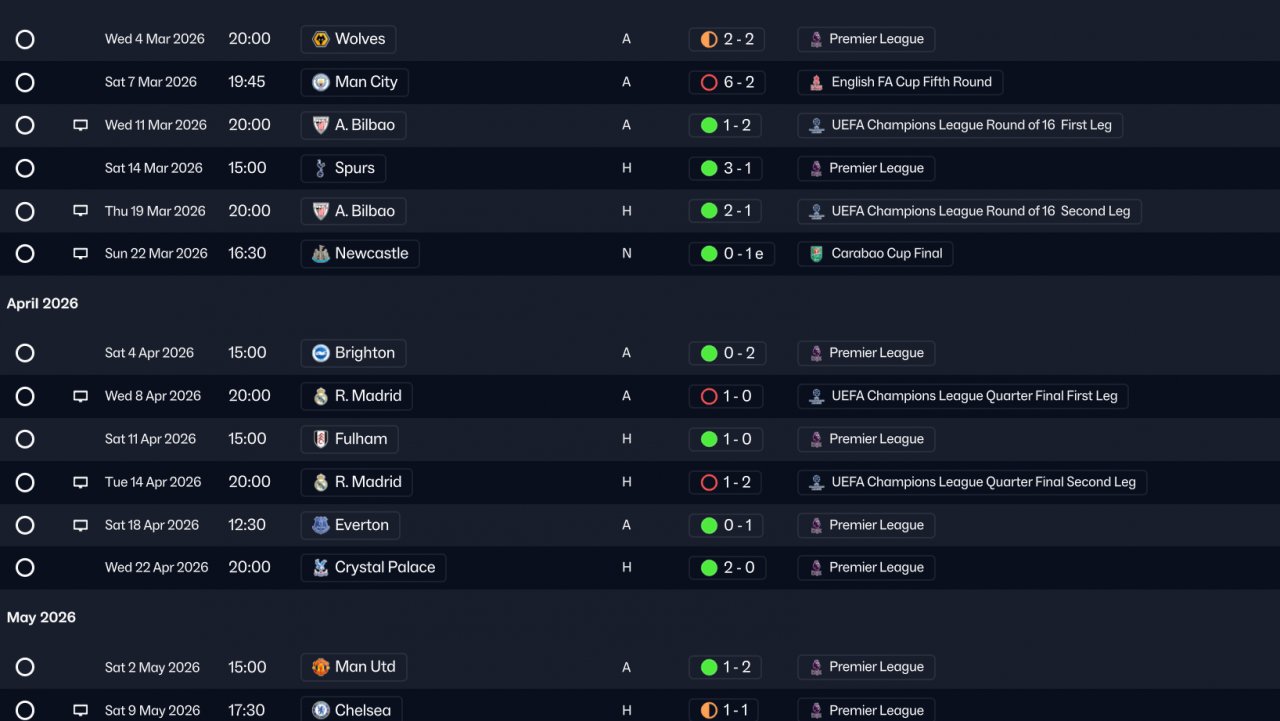Collapse the May 2026 month header
Viewport: 1280px width, 721px height.
click(41, 618)
